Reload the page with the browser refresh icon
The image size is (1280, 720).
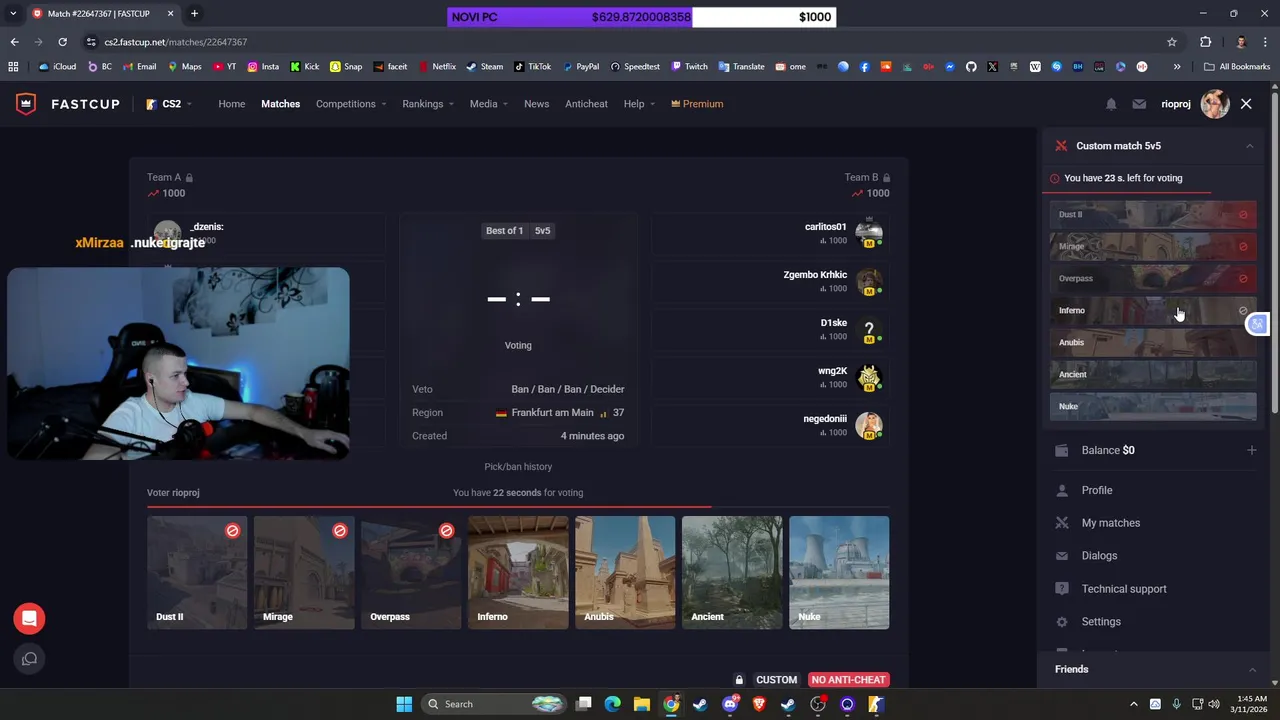[x=62, y=42]
